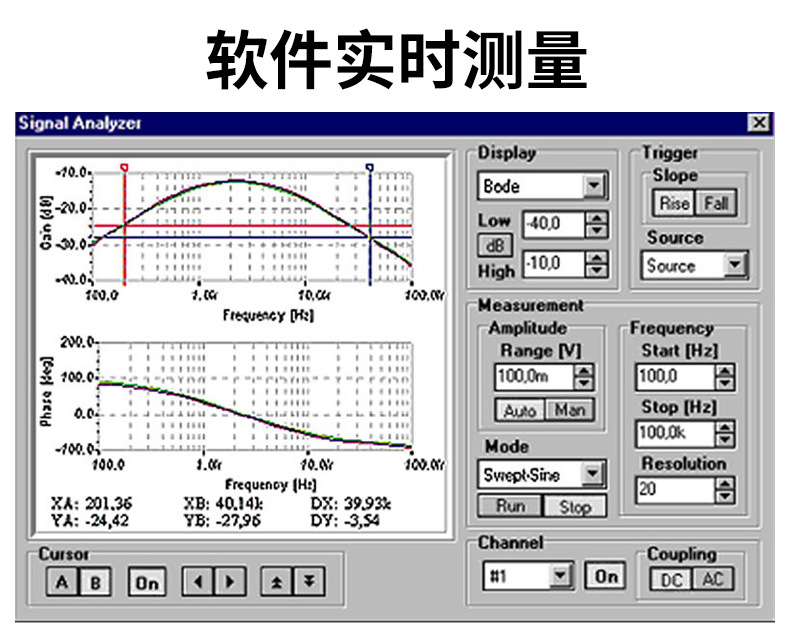790x637 pixels.
Task: Toggle the dB scale button
Action: pyautogui.click(x=495, y=245)
